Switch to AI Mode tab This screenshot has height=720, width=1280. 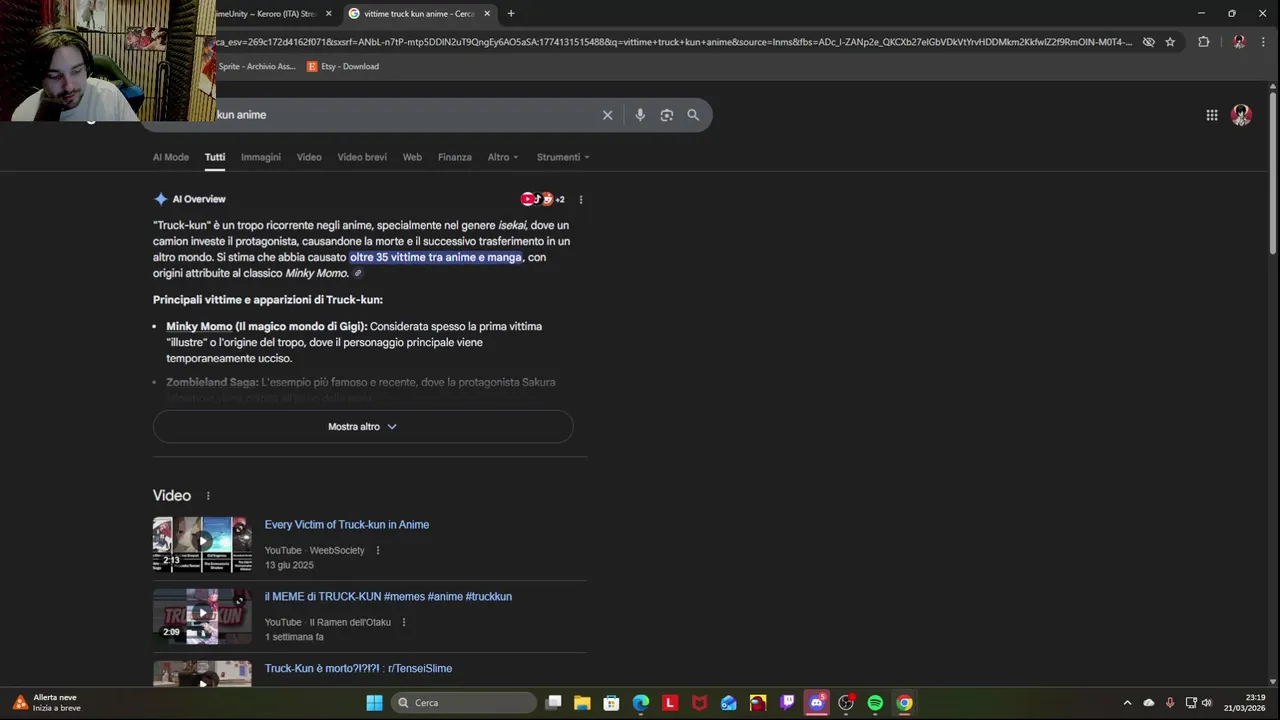click(x=171, y=157)
